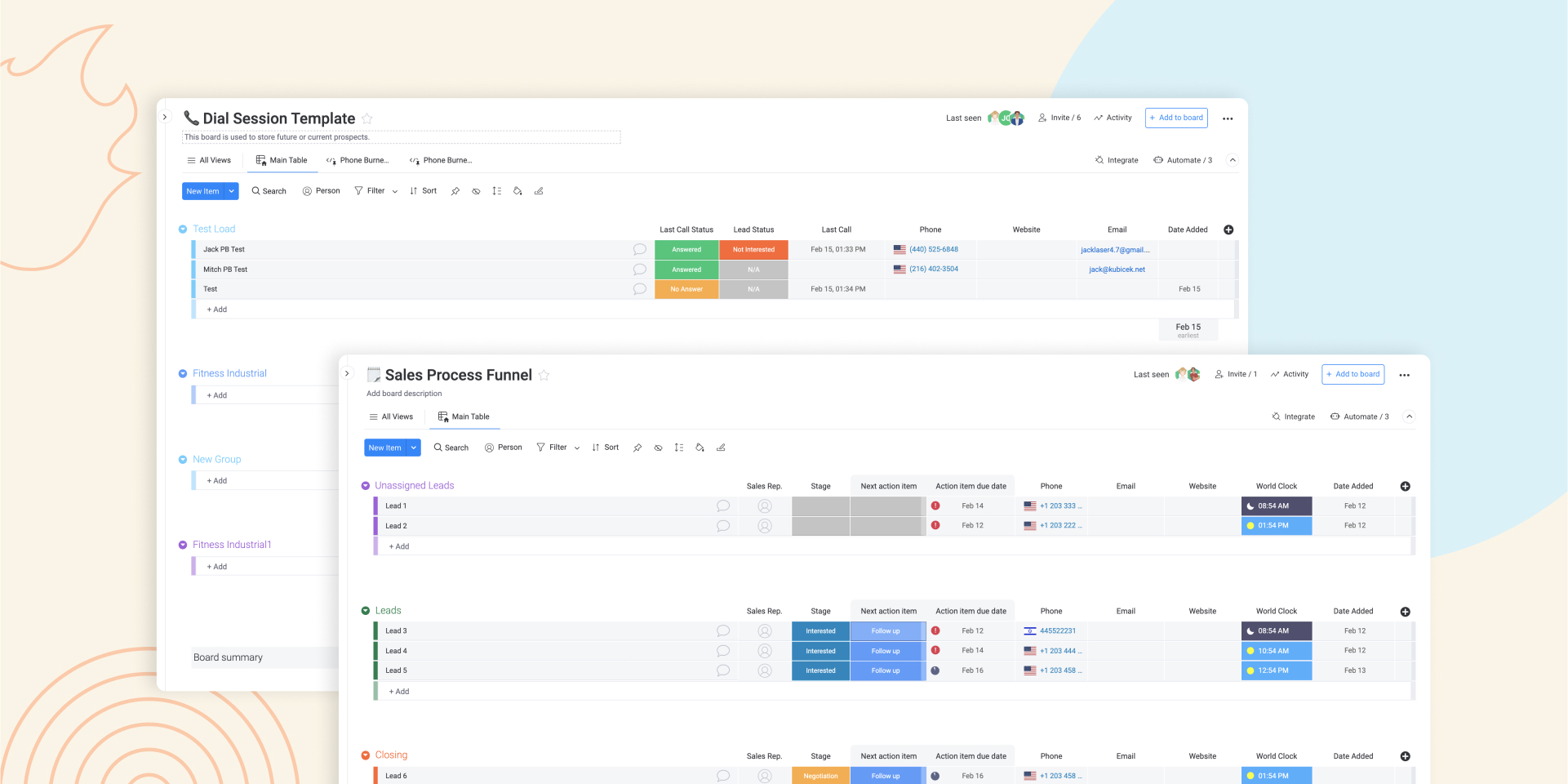This screenshot has width=1568, height=784.
Task: Assign a Sales Rep on Lead 2 person icon
Action: click(x=765, y=526)
